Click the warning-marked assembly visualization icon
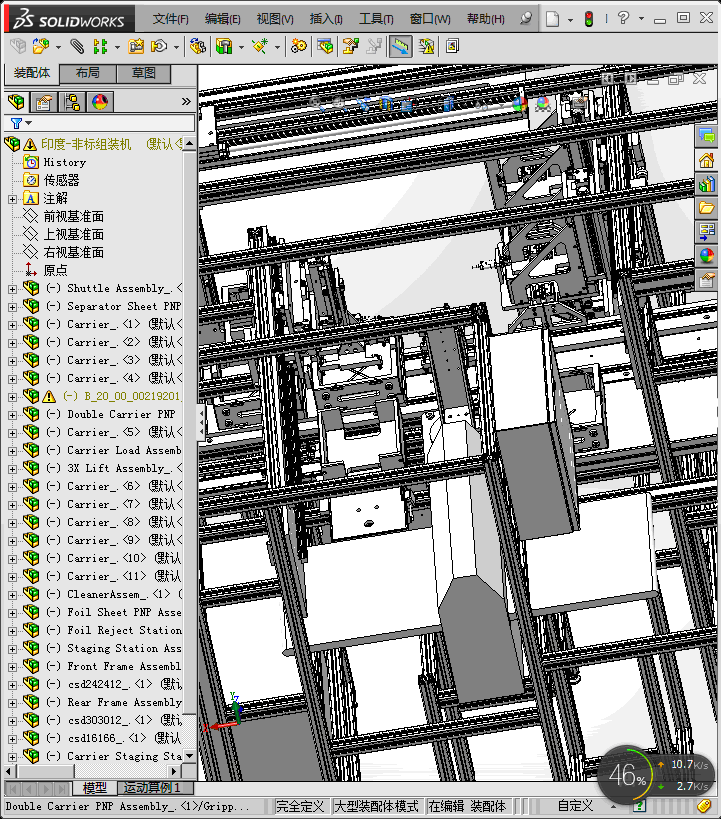The height and width of the screenshot is (819, 721). [426, 46]
